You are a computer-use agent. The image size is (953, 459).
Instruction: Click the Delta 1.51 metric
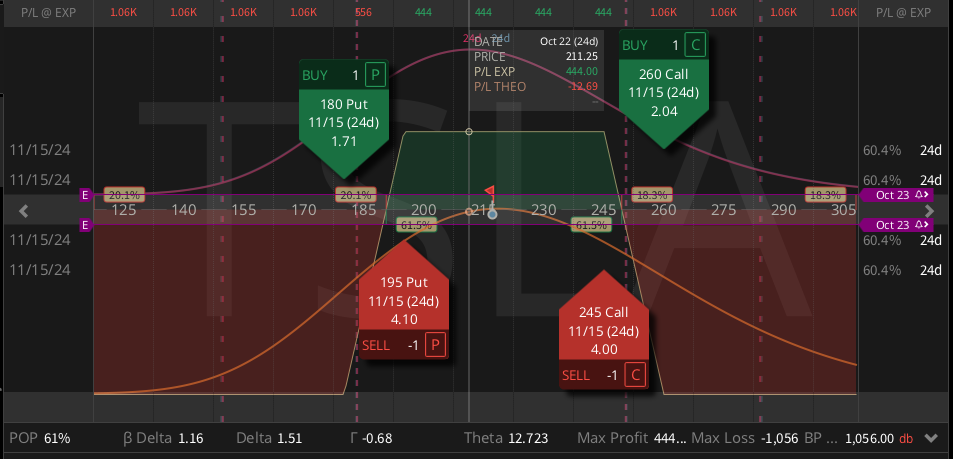269,438
